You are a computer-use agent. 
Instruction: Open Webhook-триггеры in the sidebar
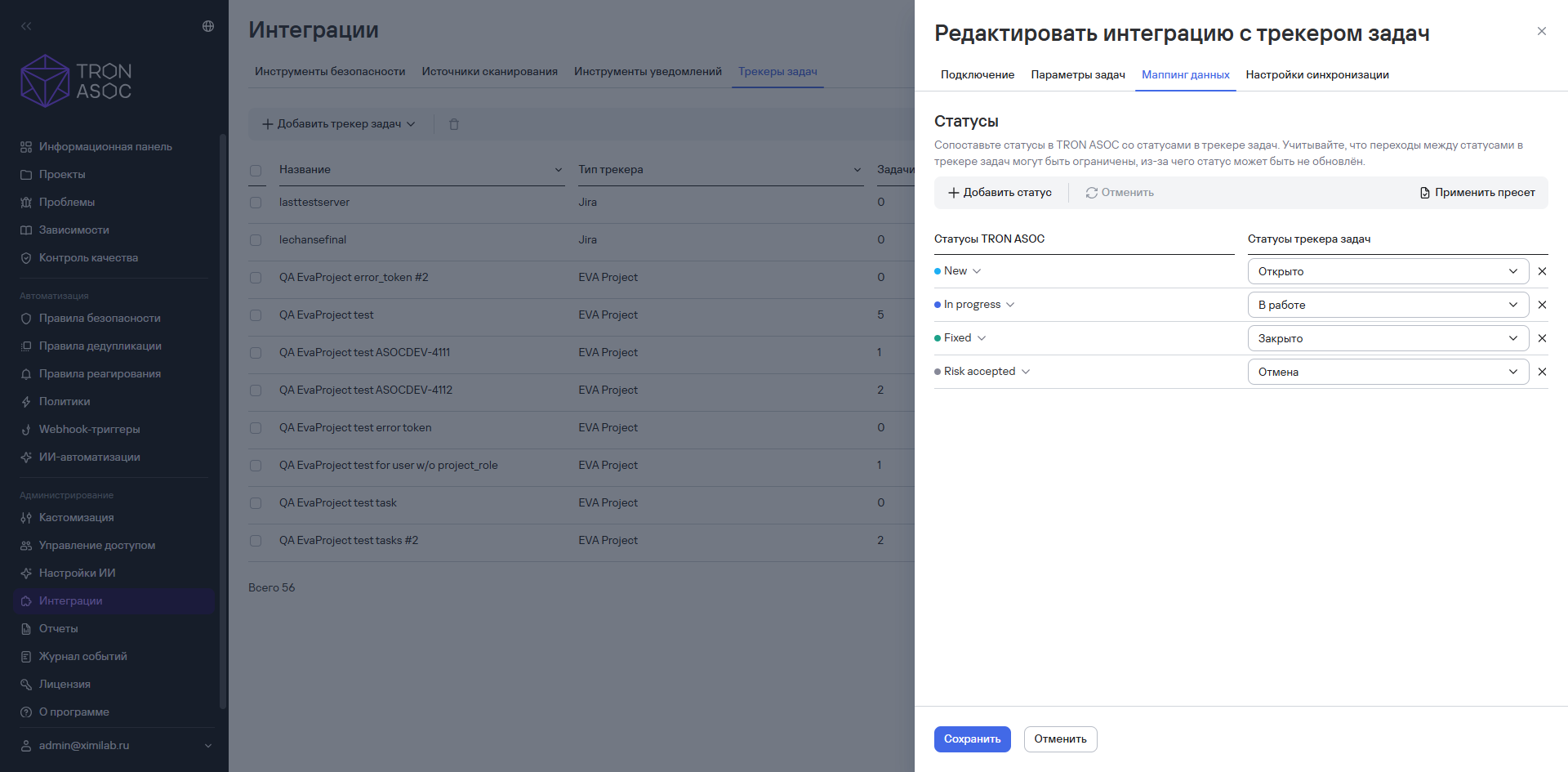89,430
